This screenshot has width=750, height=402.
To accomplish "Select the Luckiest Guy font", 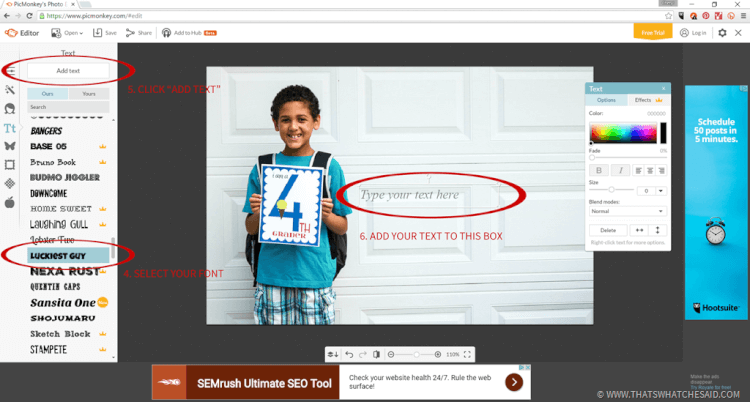I will click(68, 256).
